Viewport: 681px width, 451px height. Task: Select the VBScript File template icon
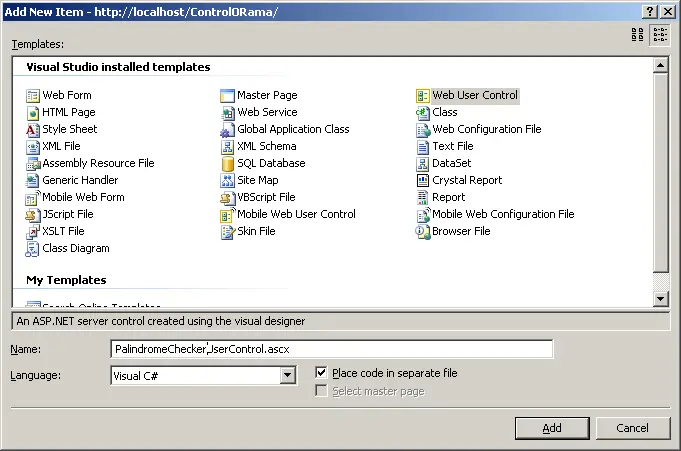click(x=228, y=198)
